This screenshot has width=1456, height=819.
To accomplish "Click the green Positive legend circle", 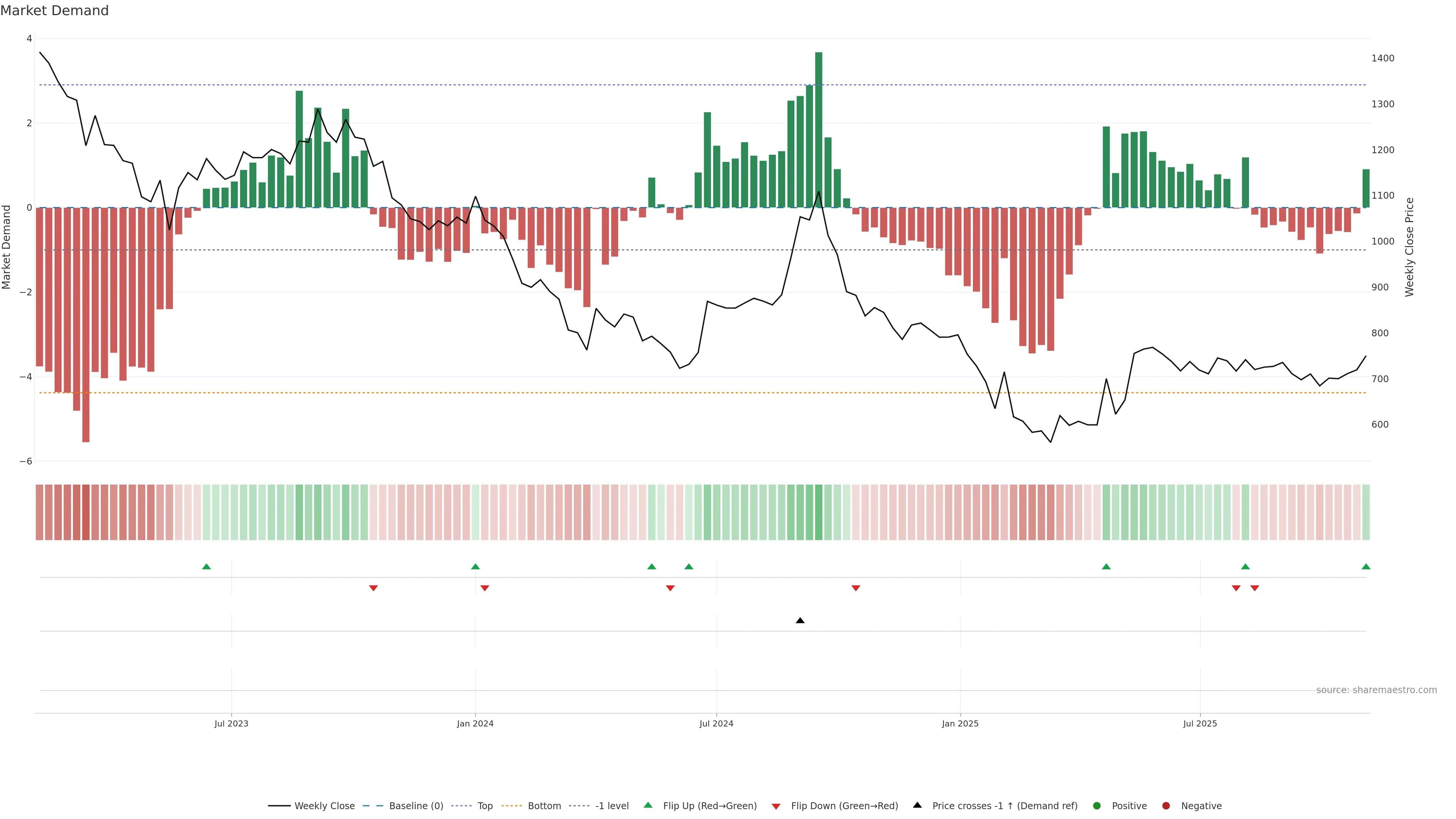I will (1097, 806).
